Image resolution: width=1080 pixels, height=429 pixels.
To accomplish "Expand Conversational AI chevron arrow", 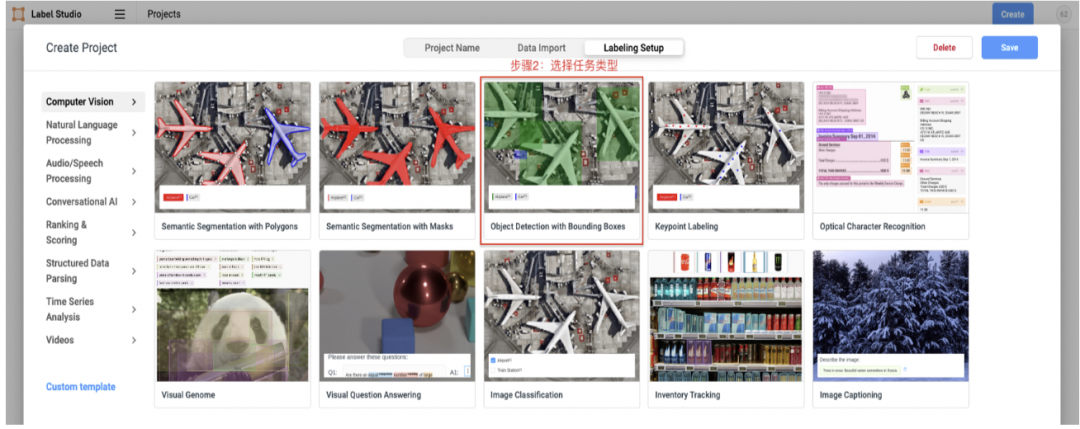I will 134,202.
